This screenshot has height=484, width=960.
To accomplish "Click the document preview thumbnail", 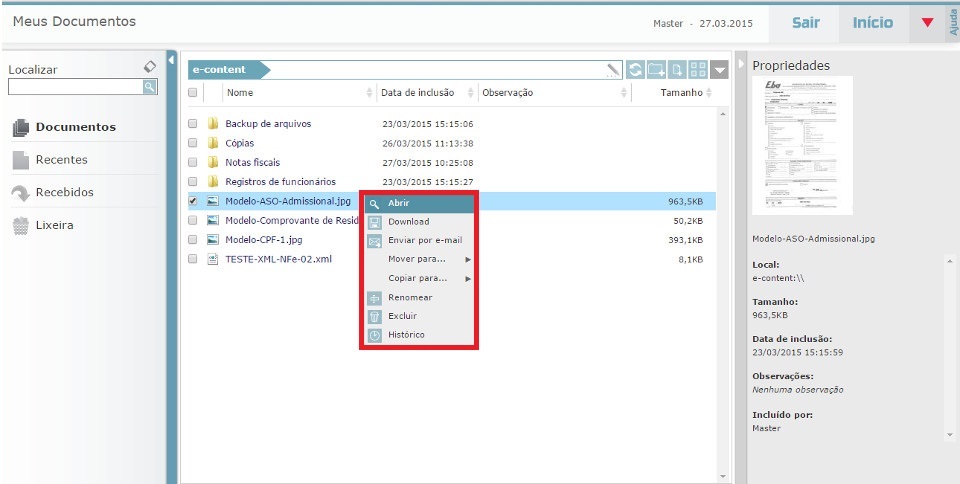I will [802, 144].
